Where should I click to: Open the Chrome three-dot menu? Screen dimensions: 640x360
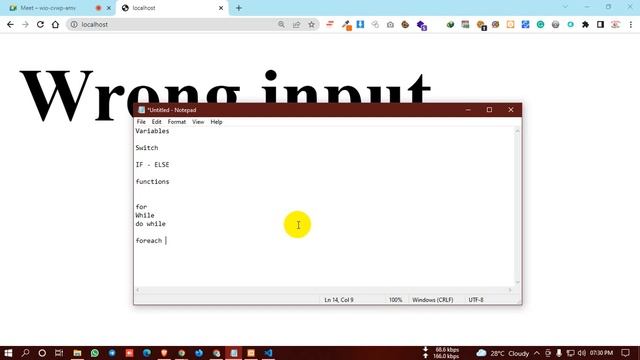coord(631,24)
